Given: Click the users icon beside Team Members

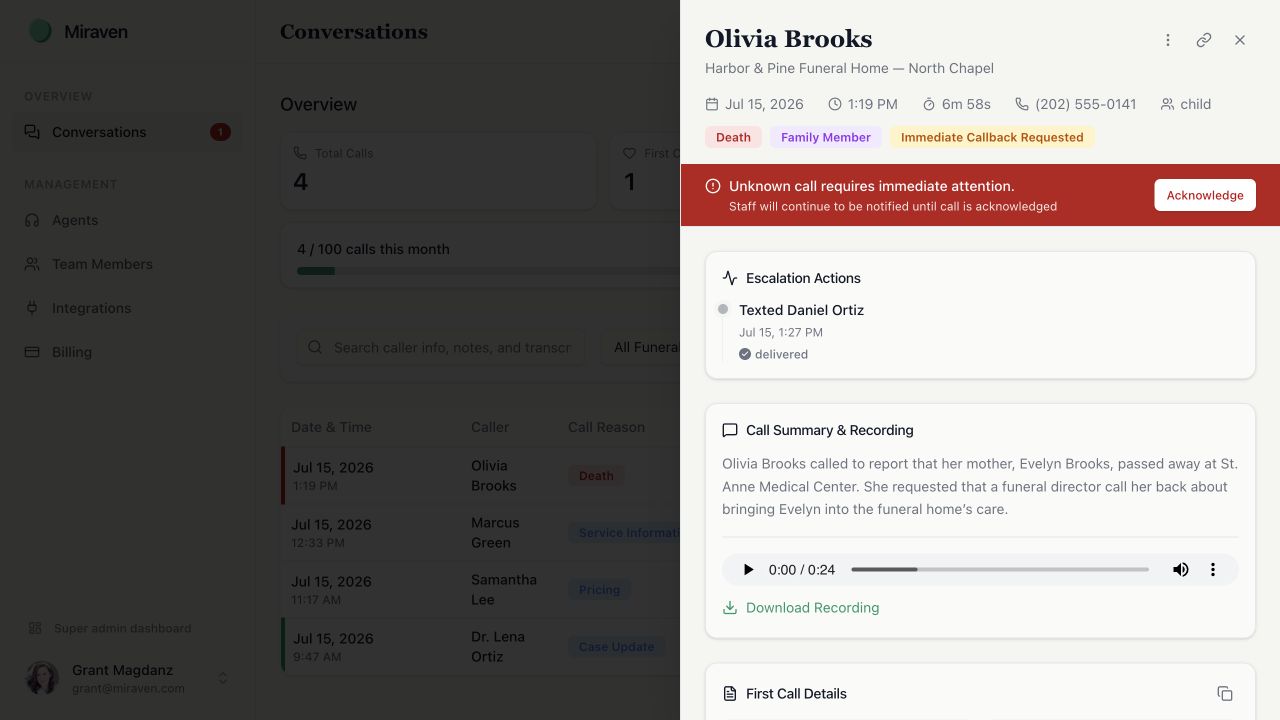Looking at the screenshot, I should 32,264.
